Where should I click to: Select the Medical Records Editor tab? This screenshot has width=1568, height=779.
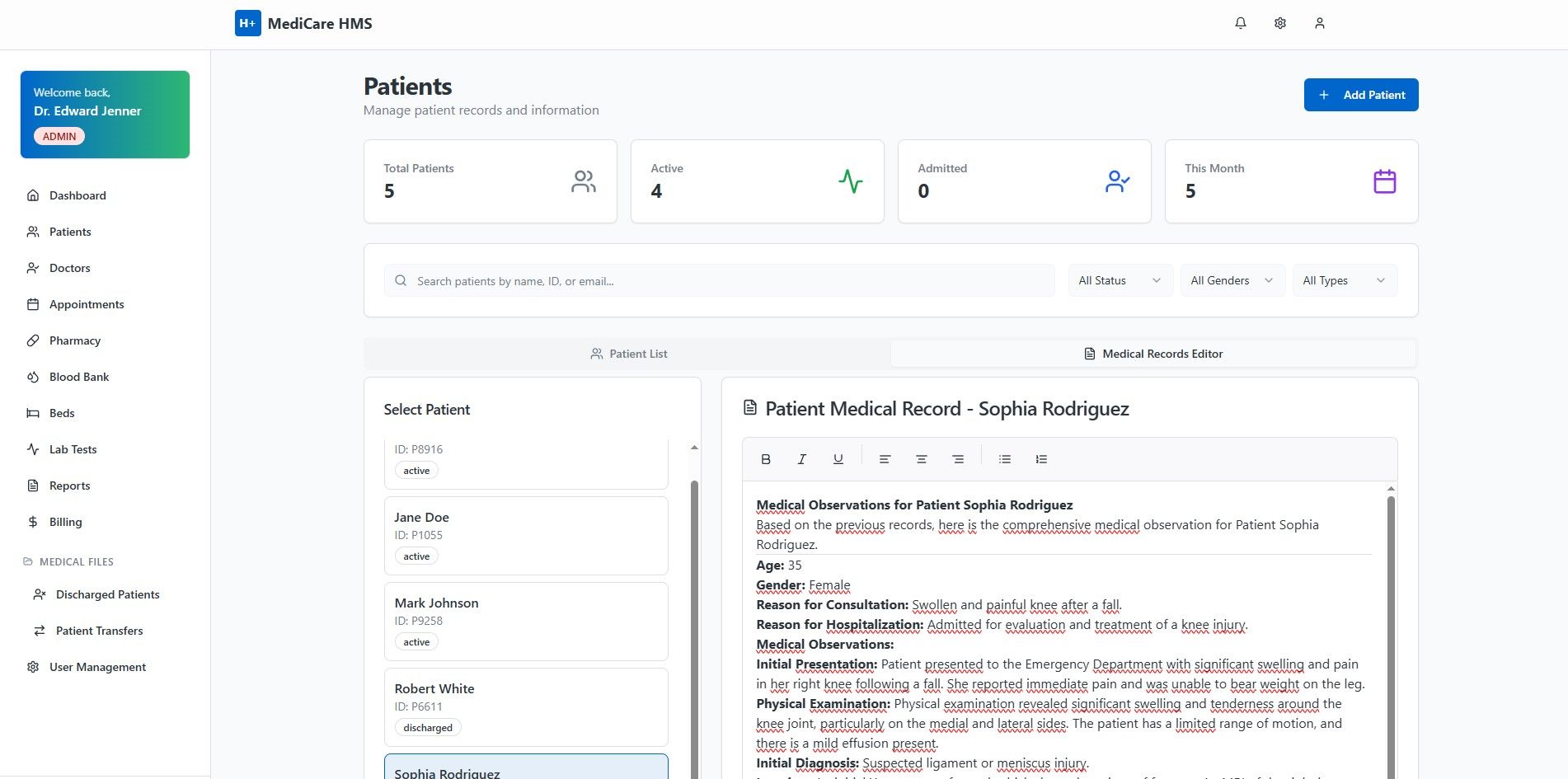1153,354
